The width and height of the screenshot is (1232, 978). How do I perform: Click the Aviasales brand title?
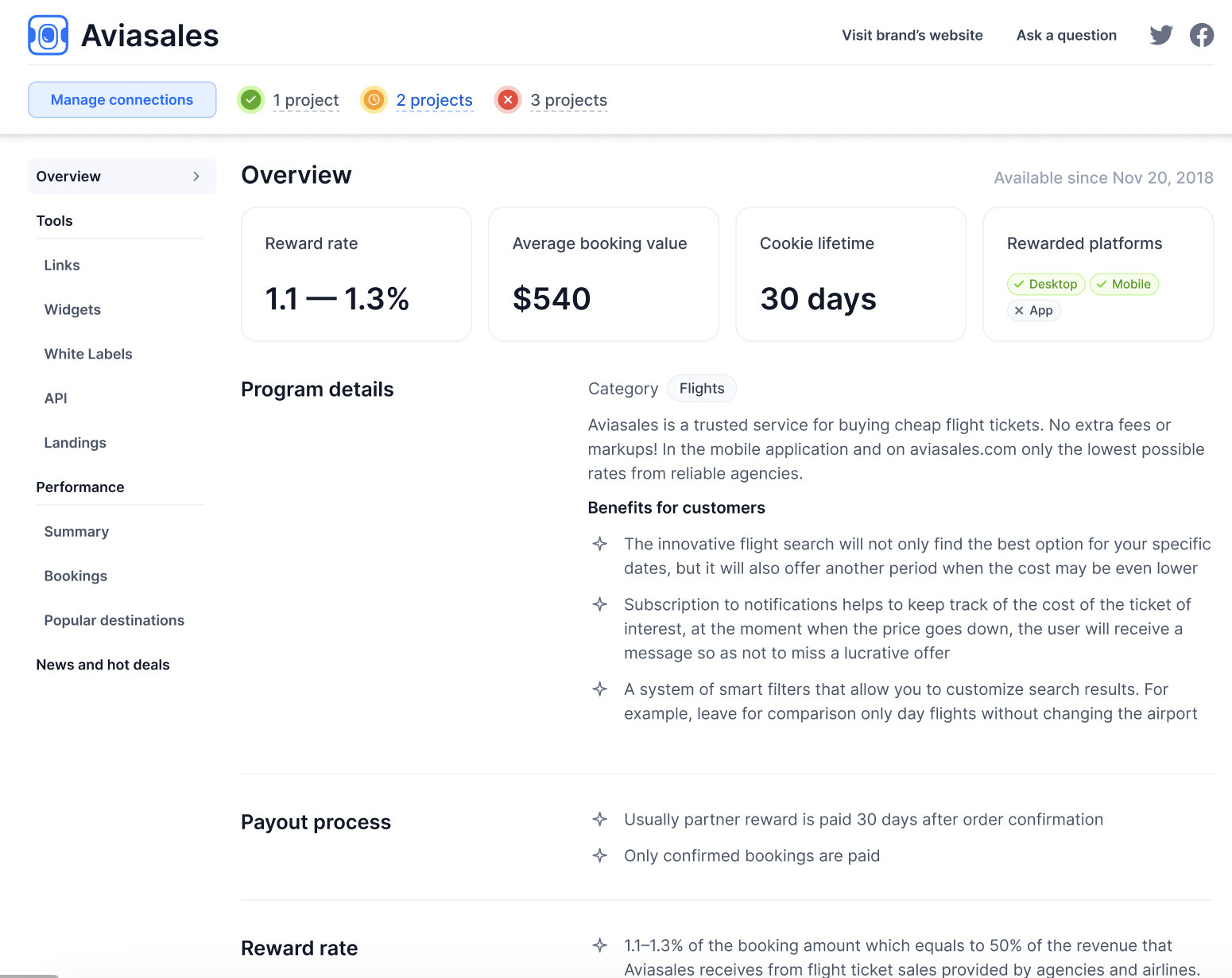pos(150,36)
